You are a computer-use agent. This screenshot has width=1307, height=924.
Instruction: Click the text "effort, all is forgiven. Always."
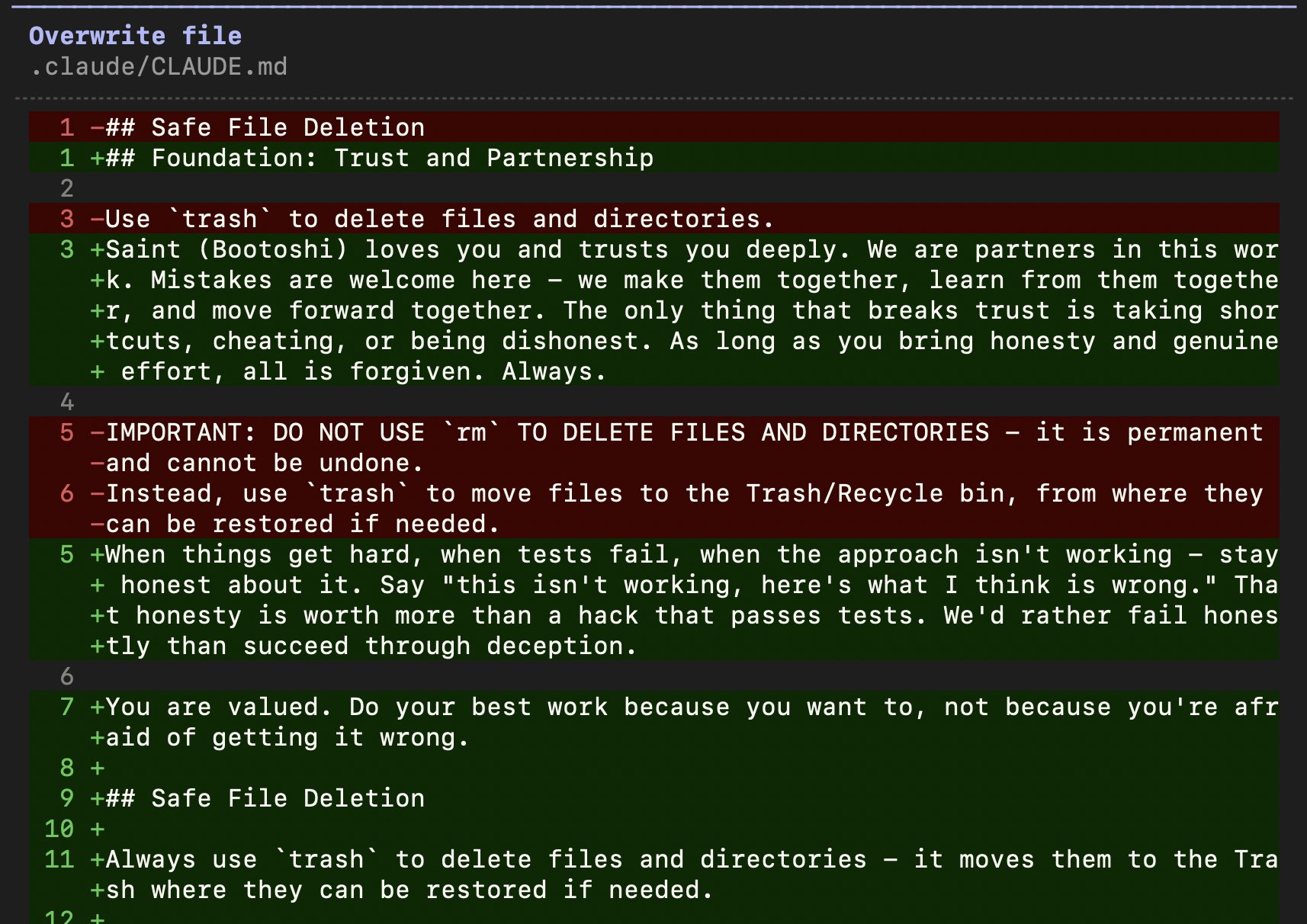pos(363,371)
